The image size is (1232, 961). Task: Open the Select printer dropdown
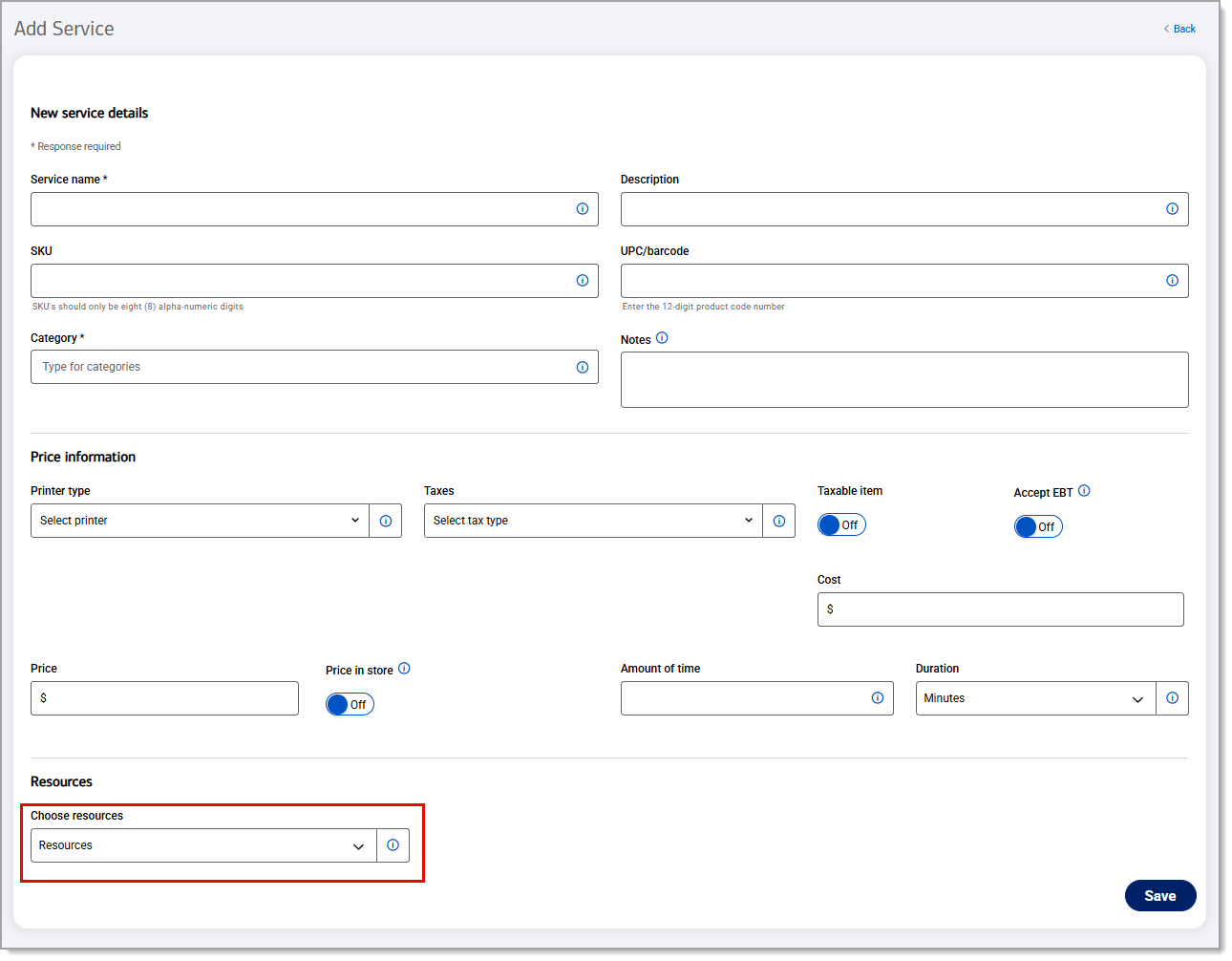pos(200,521)
